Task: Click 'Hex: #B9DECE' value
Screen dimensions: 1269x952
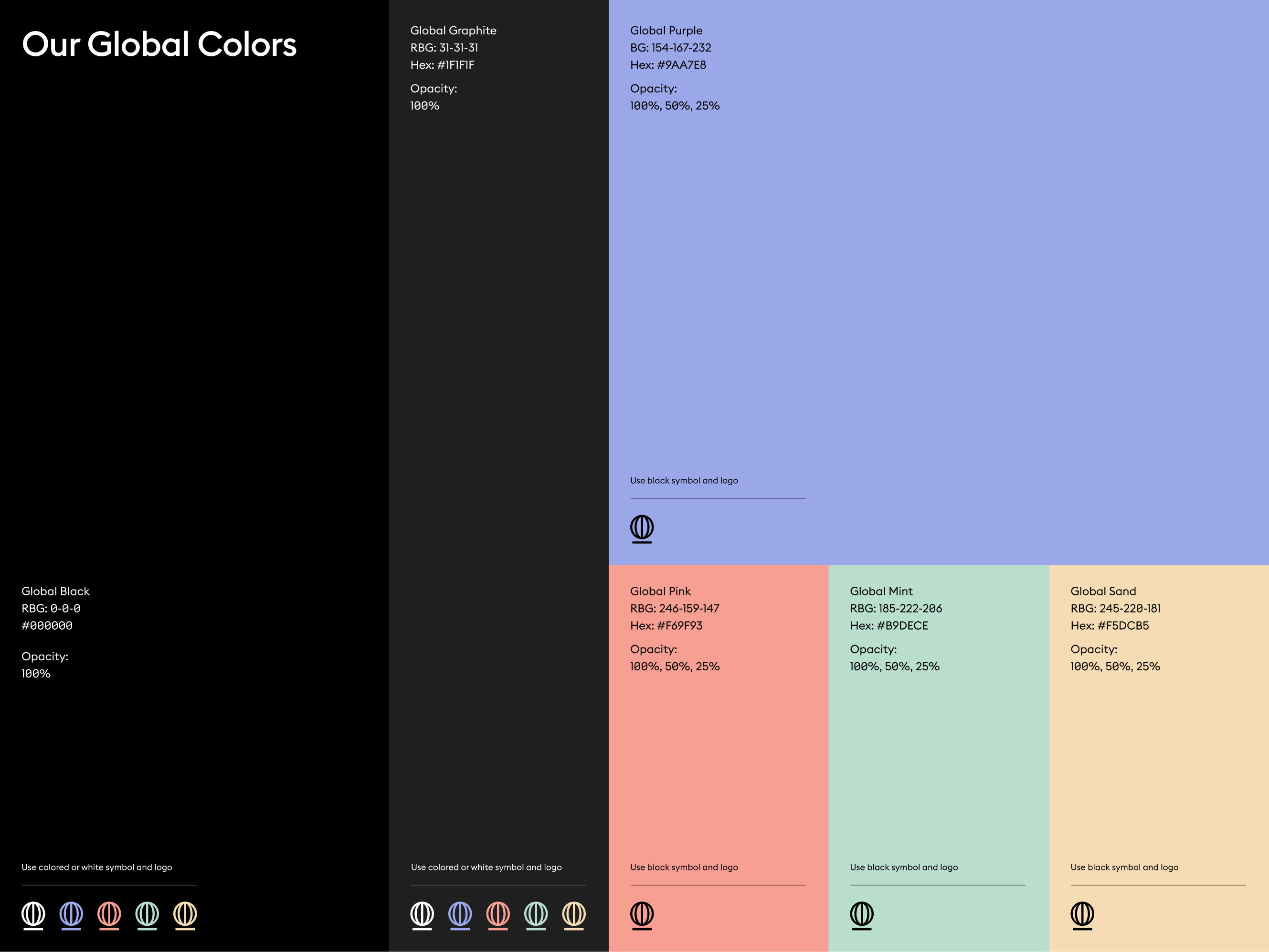Action: click(889, 625)
